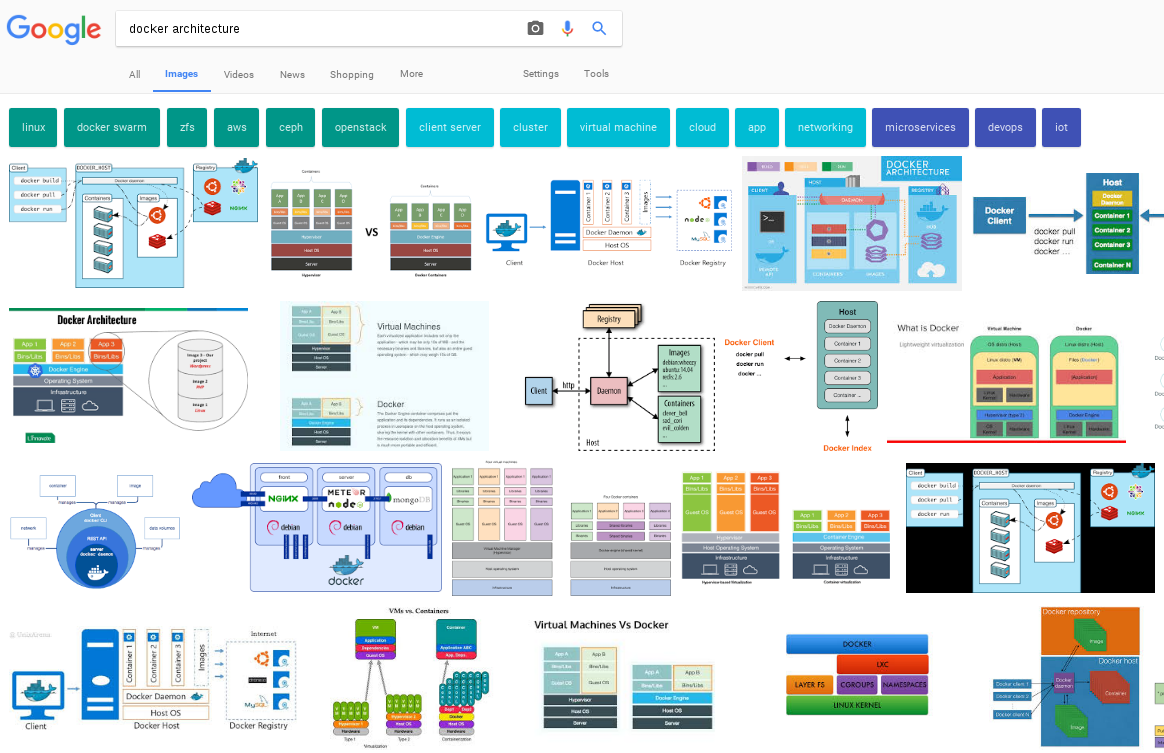
Task: Apply the client server filter chip
Action: point(449,127)
